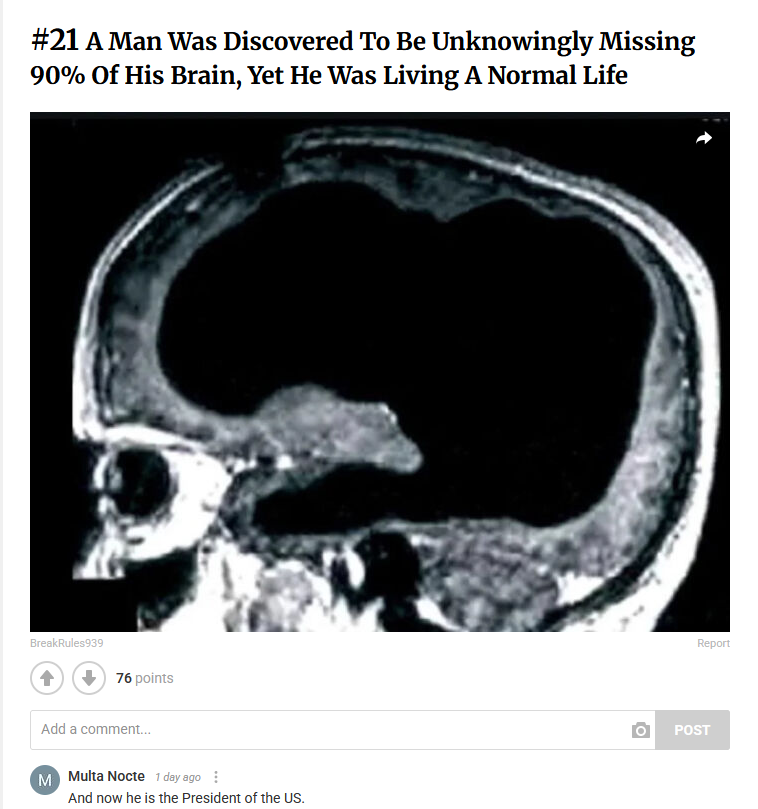Attach a photo using camera icon
Viewport: 758px width, 809px height.
[x=641, y=730]
